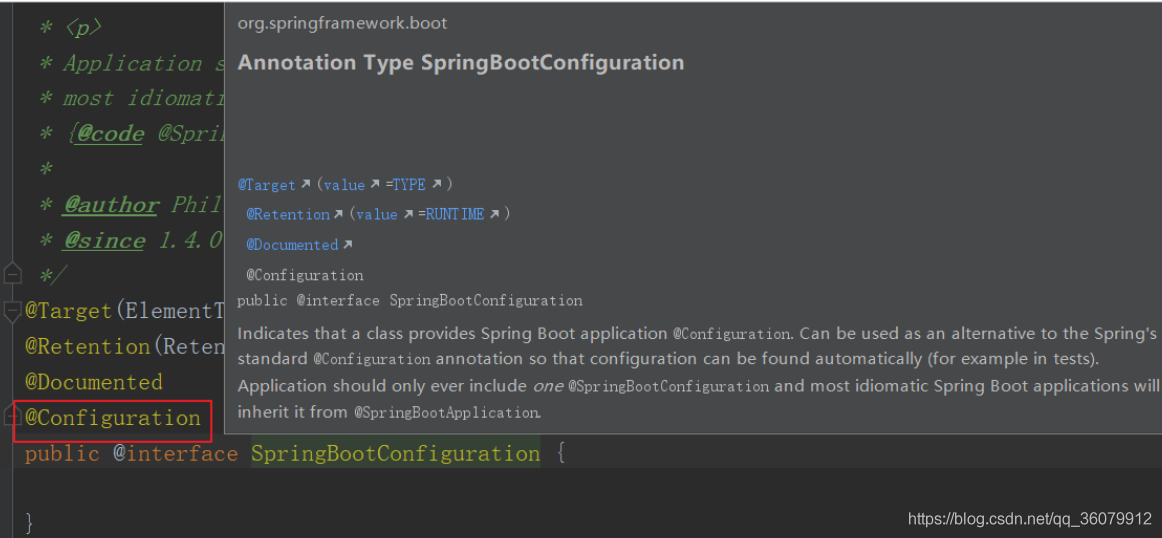1162x538 pixels.
Task: Click the @Retention annotation in the editor
Action: [87, 346]
